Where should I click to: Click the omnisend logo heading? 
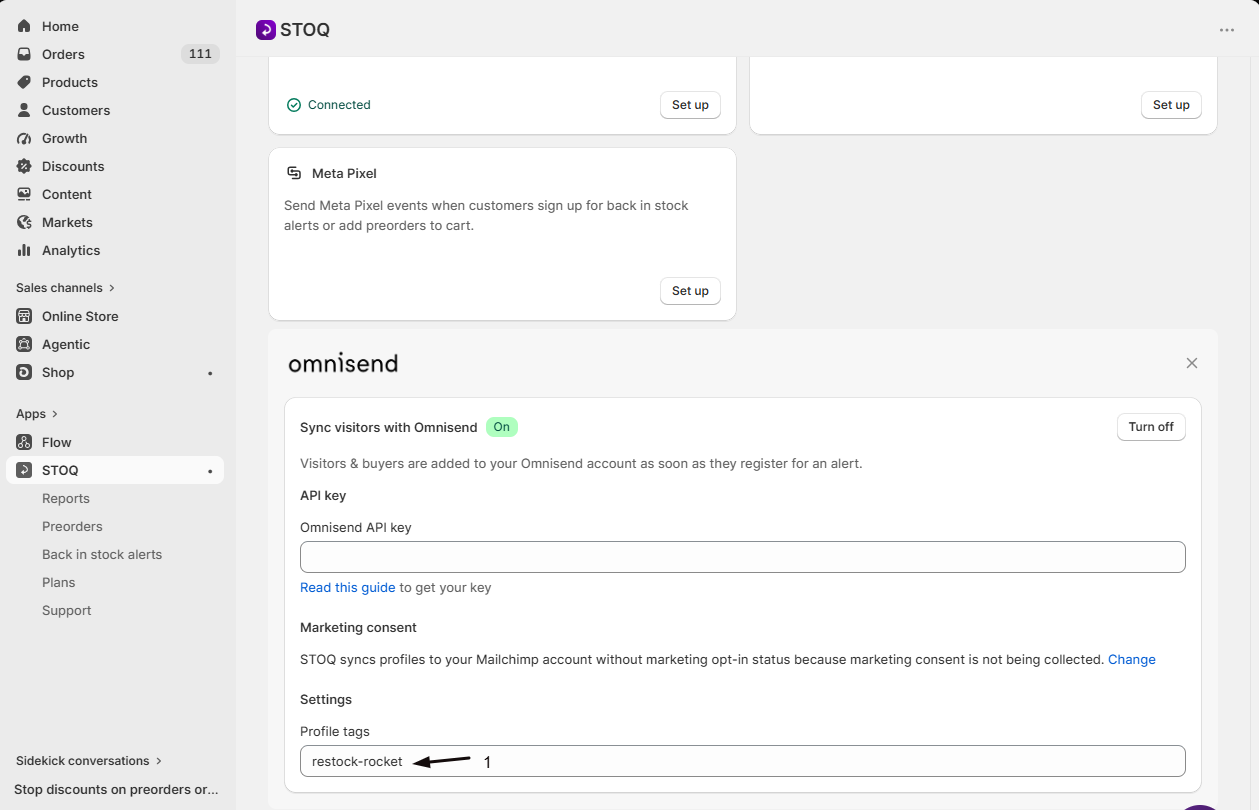(x=343, y=363)
